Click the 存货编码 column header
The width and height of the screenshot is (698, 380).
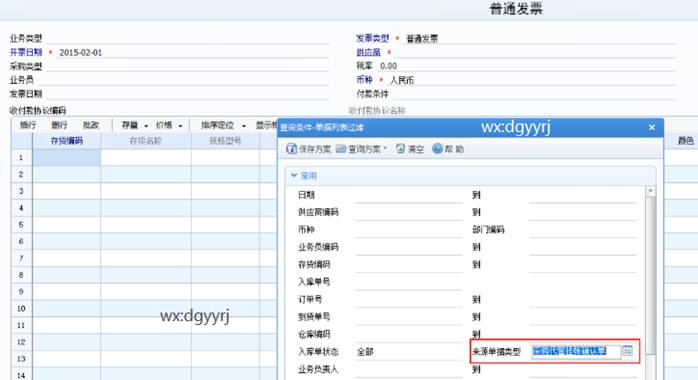coord(67,141)
